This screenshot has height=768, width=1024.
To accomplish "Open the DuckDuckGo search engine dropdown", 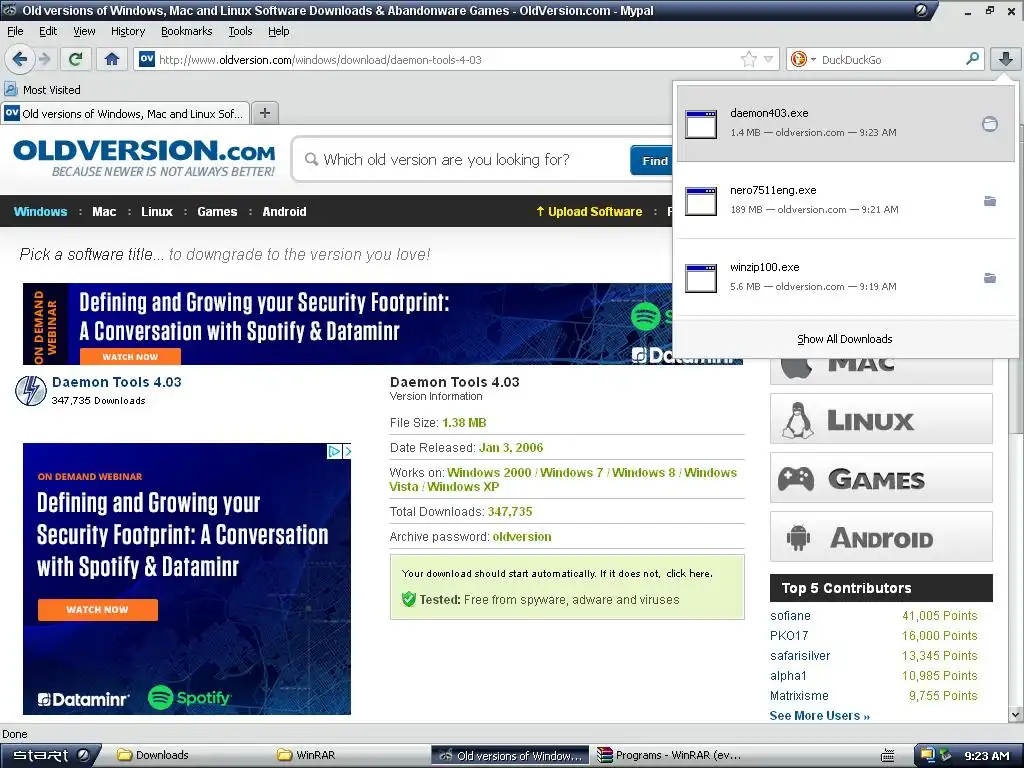I will [802, 59].
